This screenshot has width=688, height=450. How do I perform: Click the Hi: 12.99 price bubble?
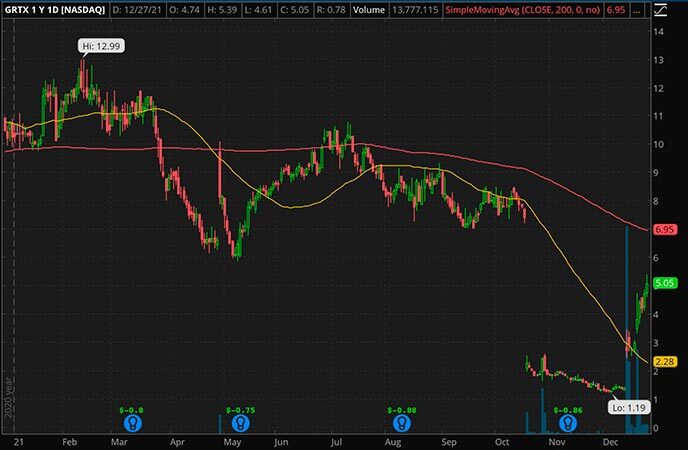(101, 46)
